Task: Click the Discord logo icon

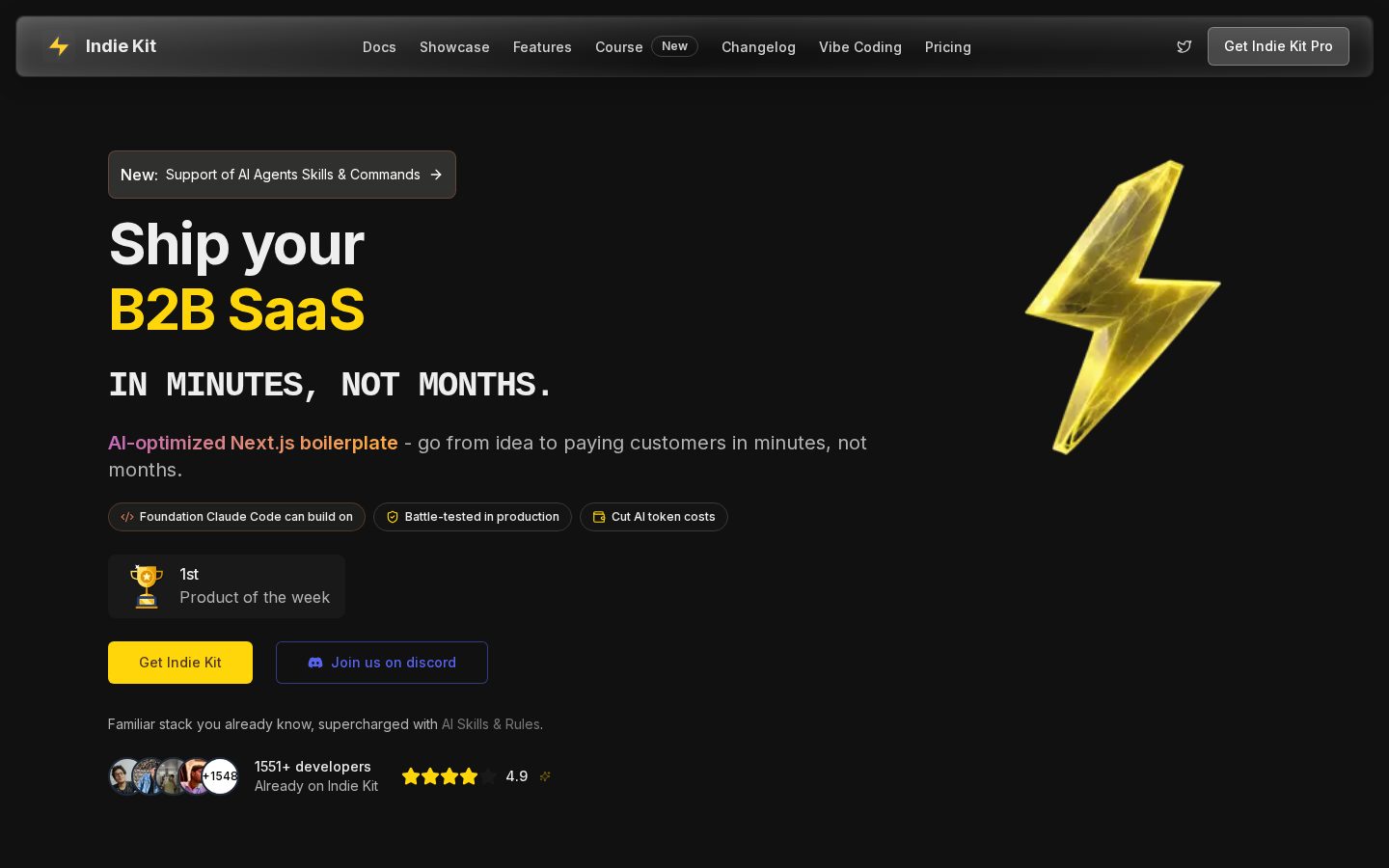Action: click(315, 663)
